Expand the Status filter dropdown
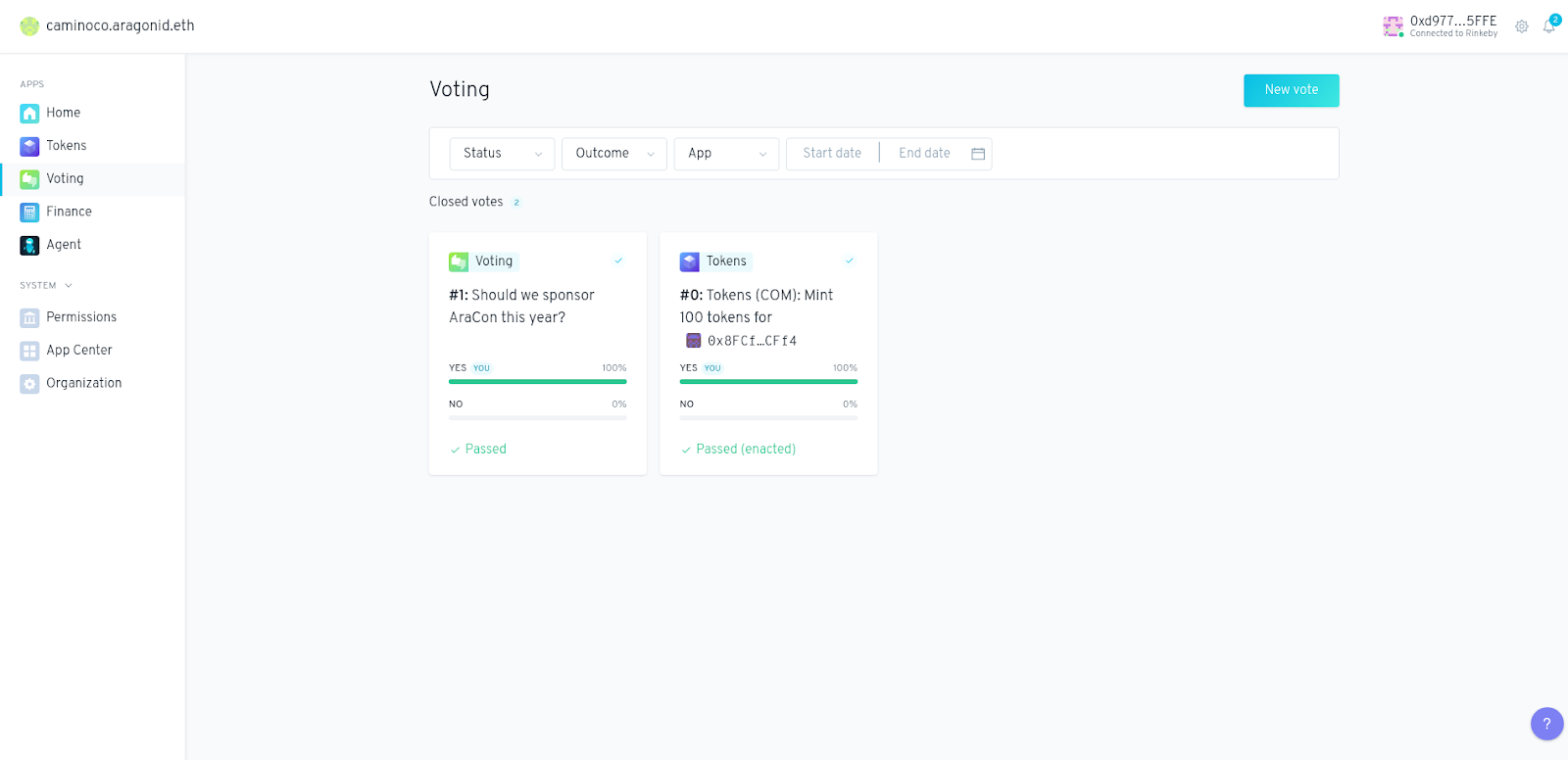Image resolution: width=1568 pixels, height=760 pixels. (502, 154)
